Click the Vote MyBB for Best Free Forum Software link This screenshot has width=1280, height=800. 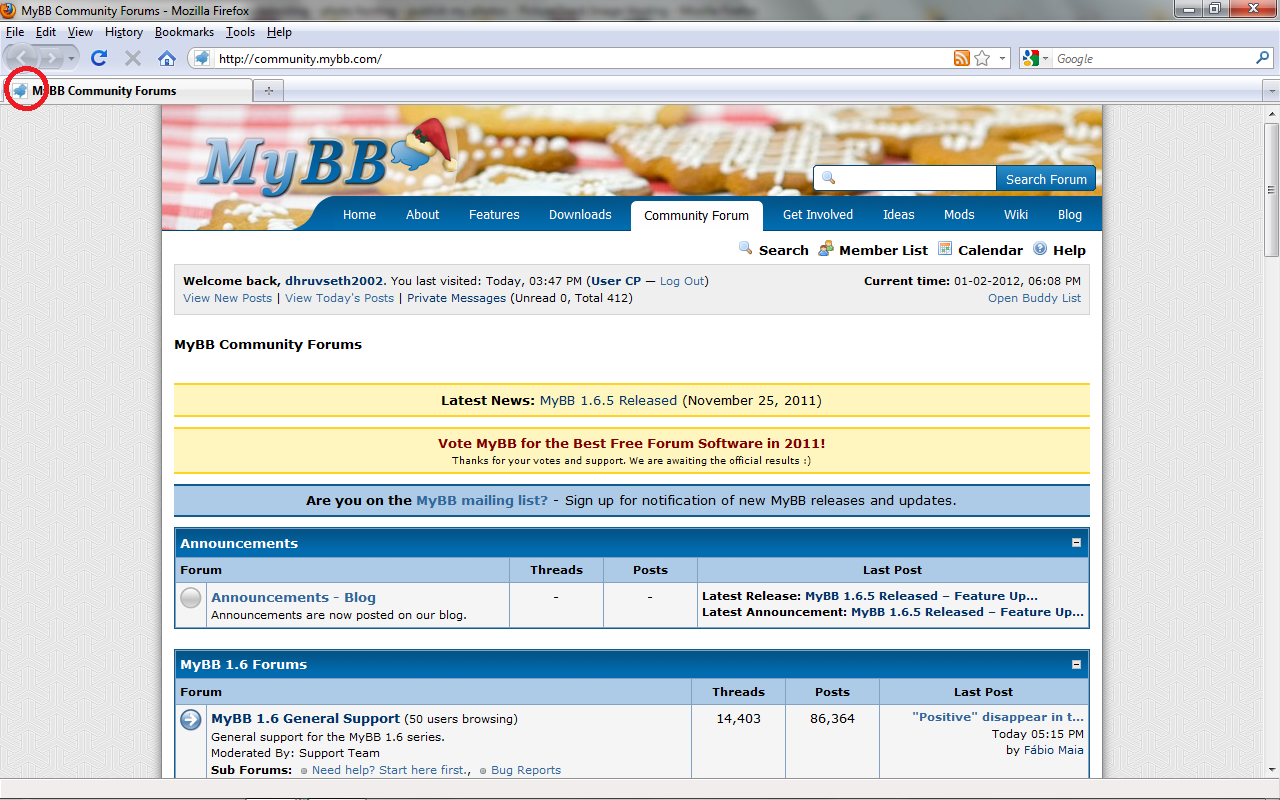[x=632, y=443]
